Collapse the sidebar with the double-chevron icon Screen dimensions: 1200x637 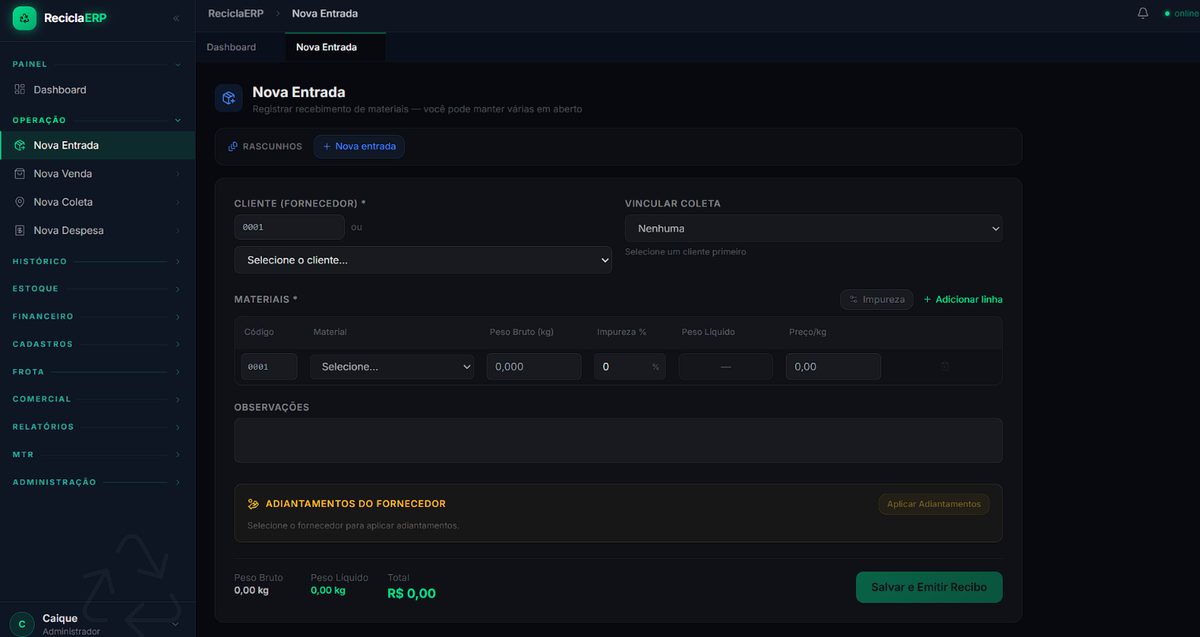point(177,18)
